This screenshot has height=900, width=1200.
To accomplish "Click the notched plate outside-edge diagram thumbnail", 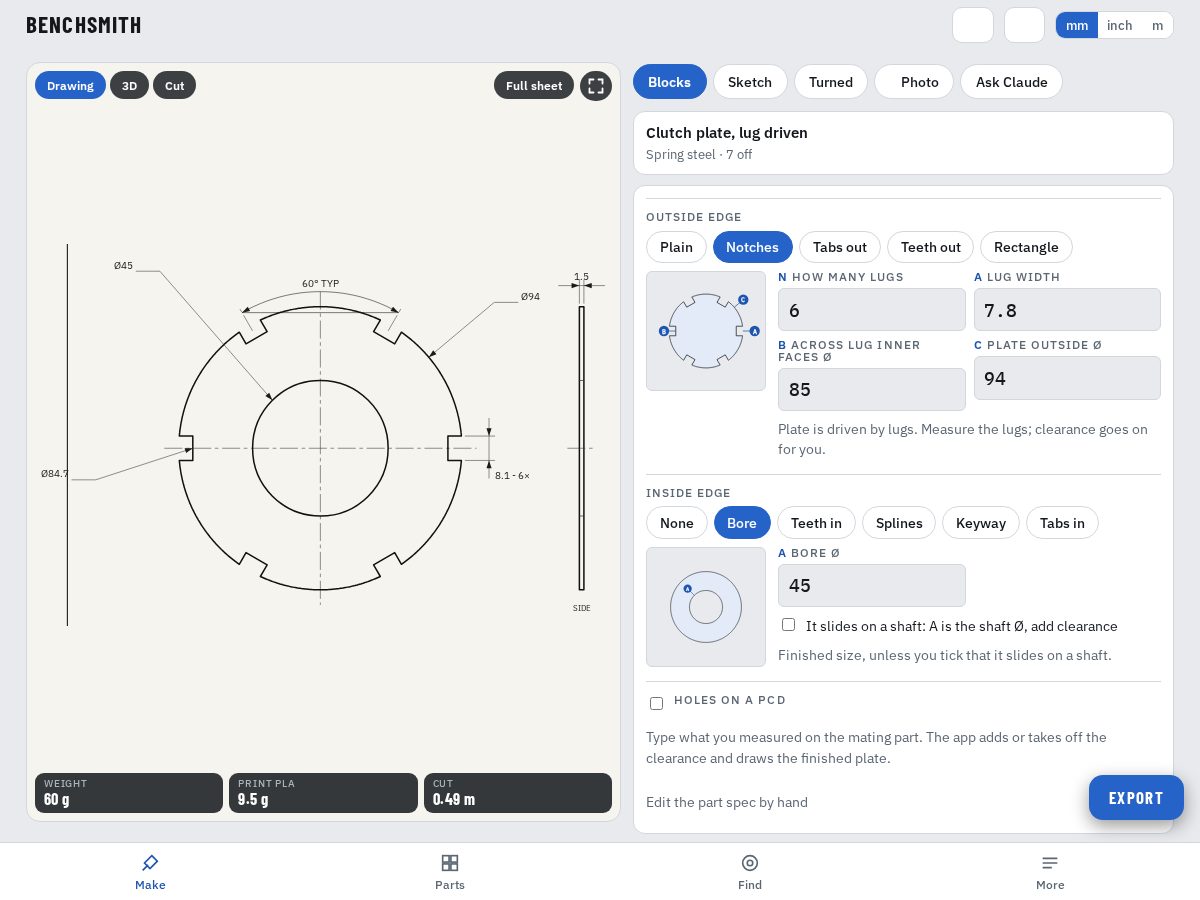I will (706, 331).
